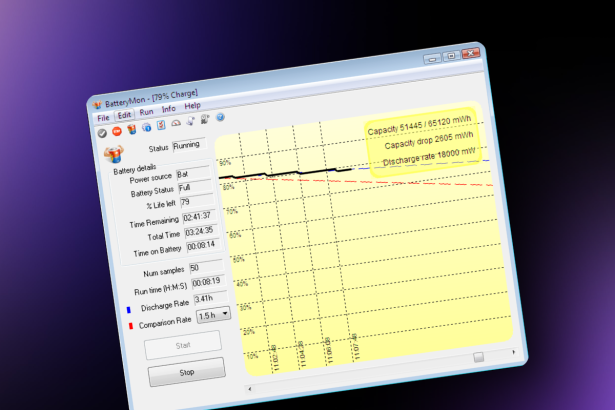Open the log scroll toolbar icon
The width and height of the screenshot is (615, 410).
(x=191, y=121)
